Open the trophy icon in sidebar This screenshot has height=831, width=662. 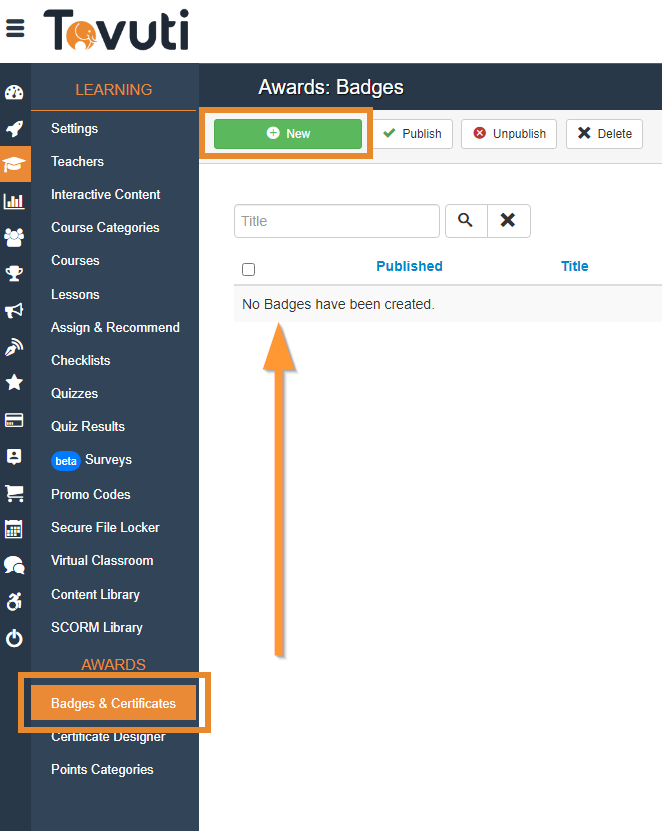click(x=14, y=273)
